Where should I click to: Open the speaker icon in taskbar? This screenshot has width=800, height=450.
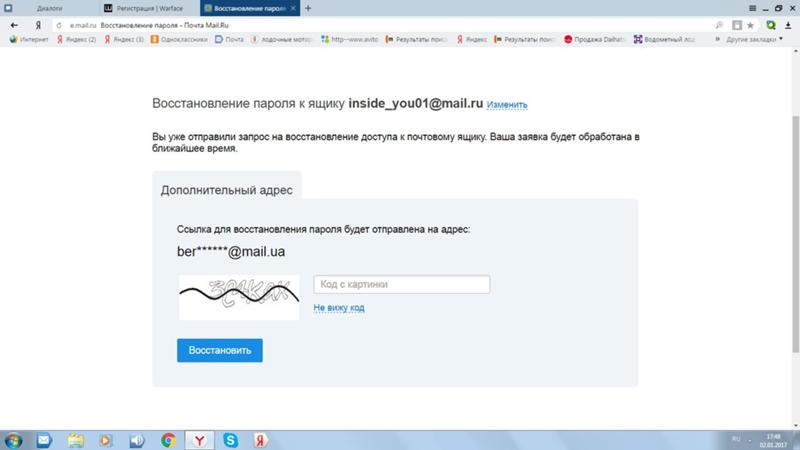pyautogui.click(x=137, y=440)
